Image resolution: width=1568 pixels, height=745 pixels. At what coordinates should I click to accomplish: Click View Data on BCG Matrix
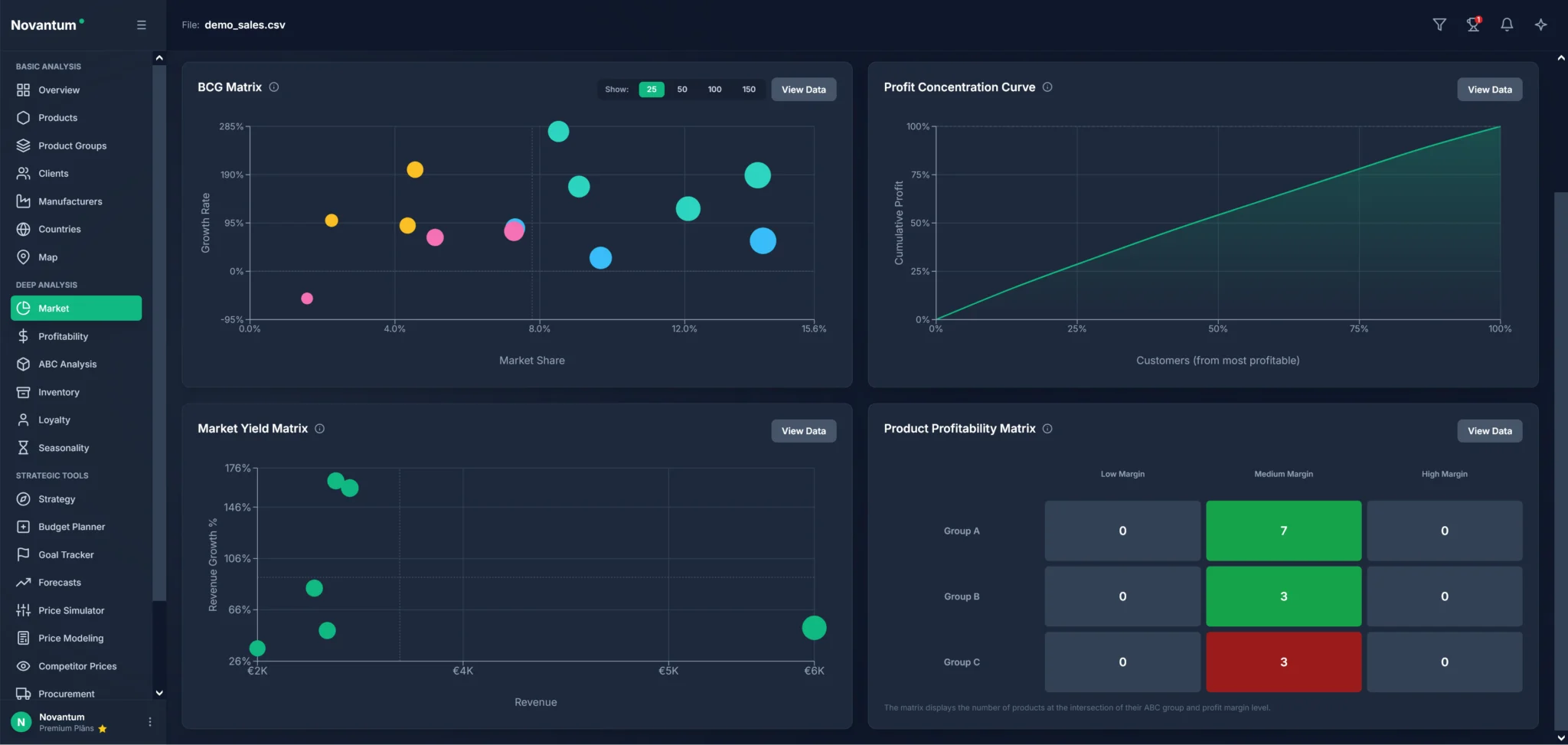803,90
